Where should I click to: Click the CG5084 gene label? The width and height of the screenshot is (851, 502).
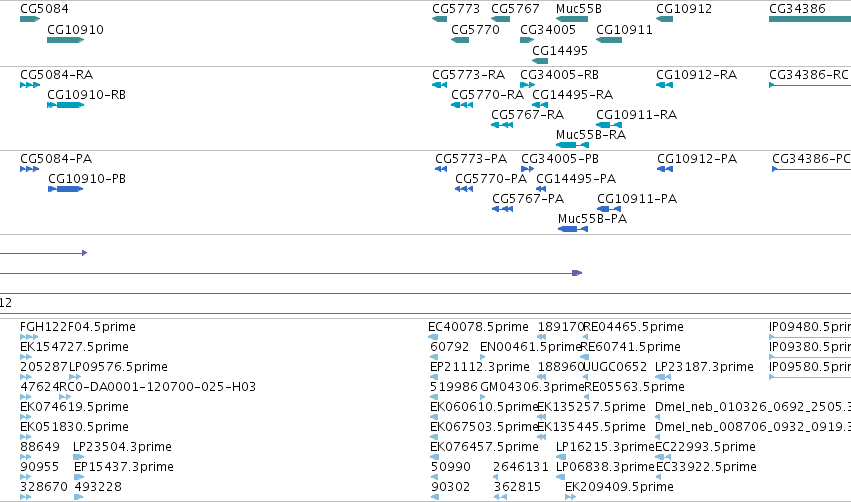coord(45,9)
